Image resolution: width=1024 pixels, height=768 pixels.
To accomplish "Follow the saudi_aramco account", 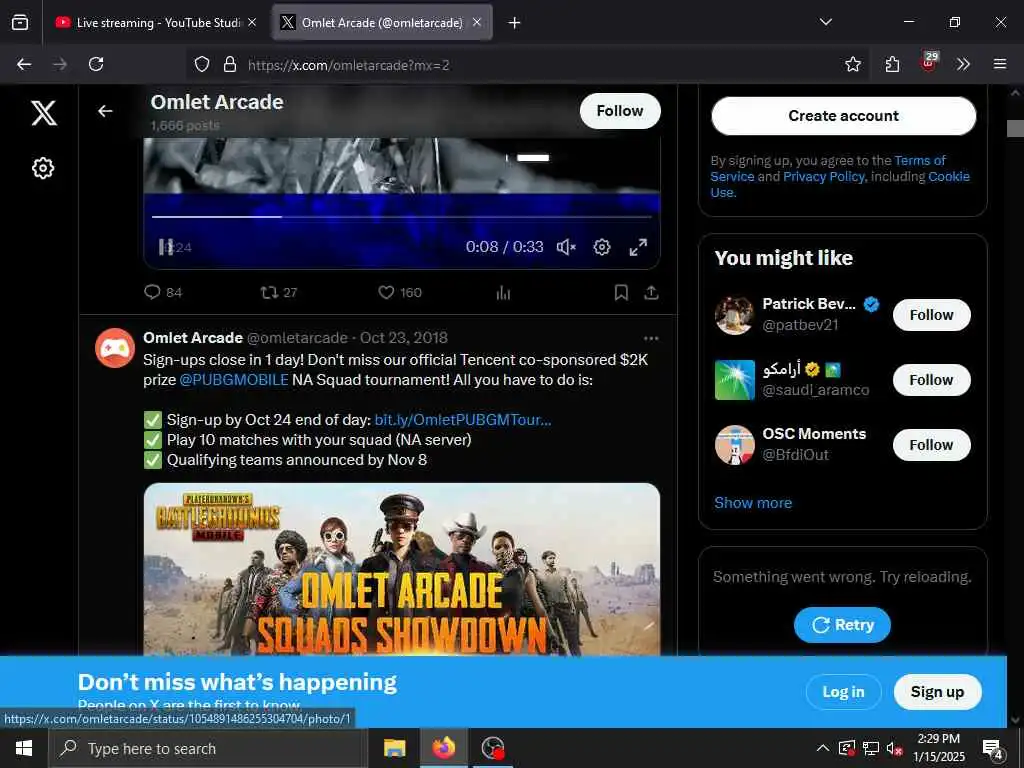I will click(931, 380).
